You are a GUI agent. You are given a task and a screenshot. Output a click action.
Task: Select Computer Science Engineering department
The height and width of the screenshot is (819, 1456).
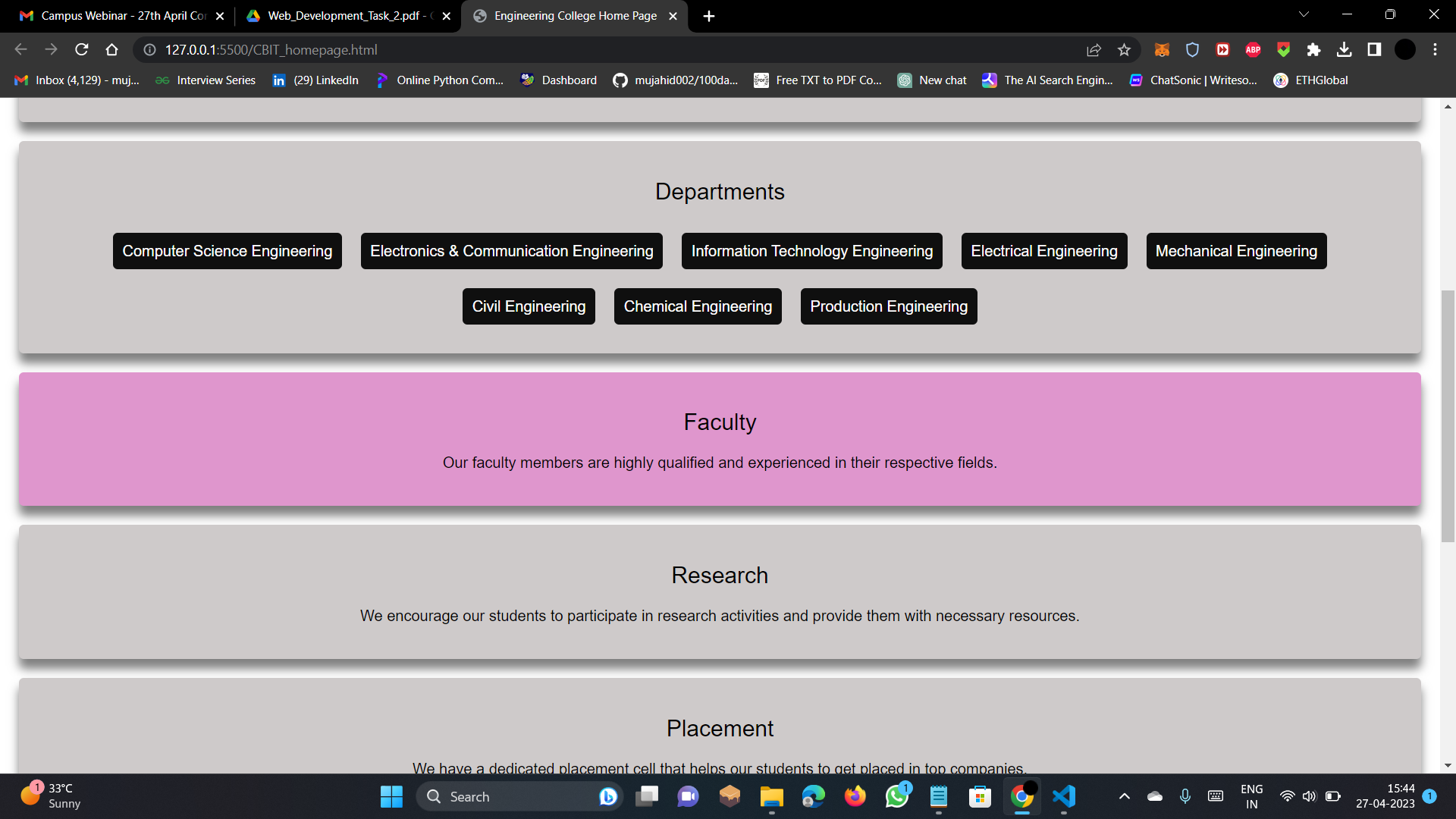pyautogui.click(x=227, y=250)
